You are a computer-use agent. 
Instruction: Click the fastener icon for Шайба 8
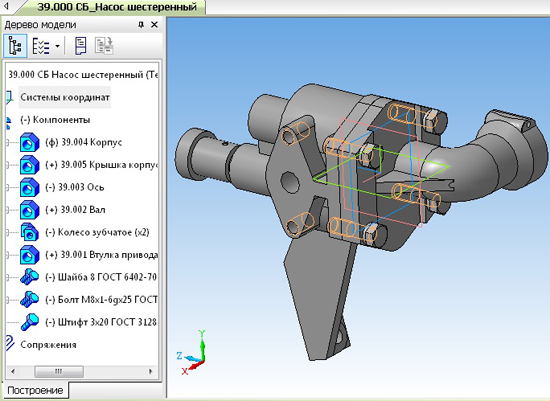pyautogui.click(x=29, y=277)
